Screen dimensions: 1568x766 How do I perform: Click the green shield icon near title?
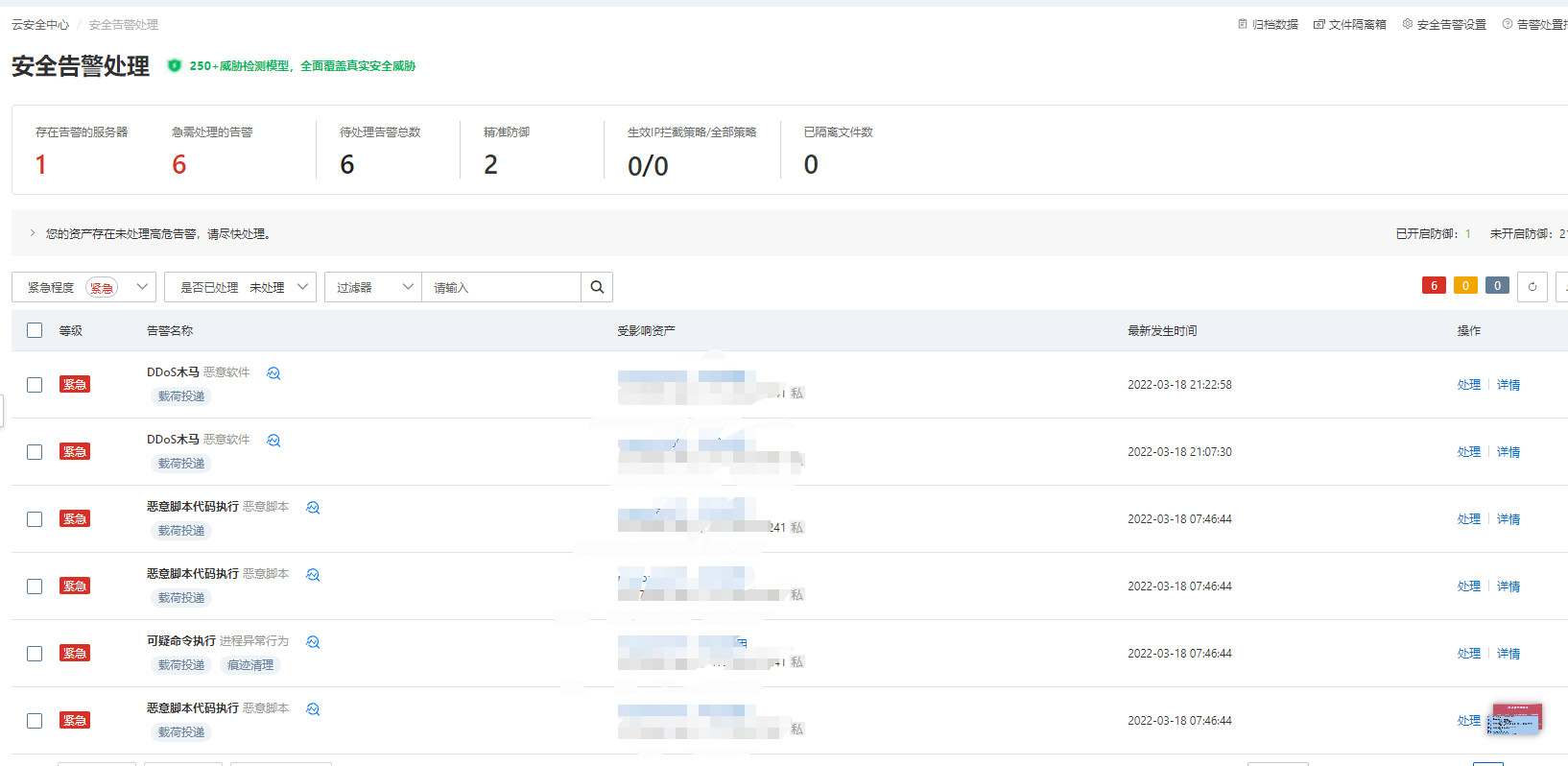click(174, 66)
